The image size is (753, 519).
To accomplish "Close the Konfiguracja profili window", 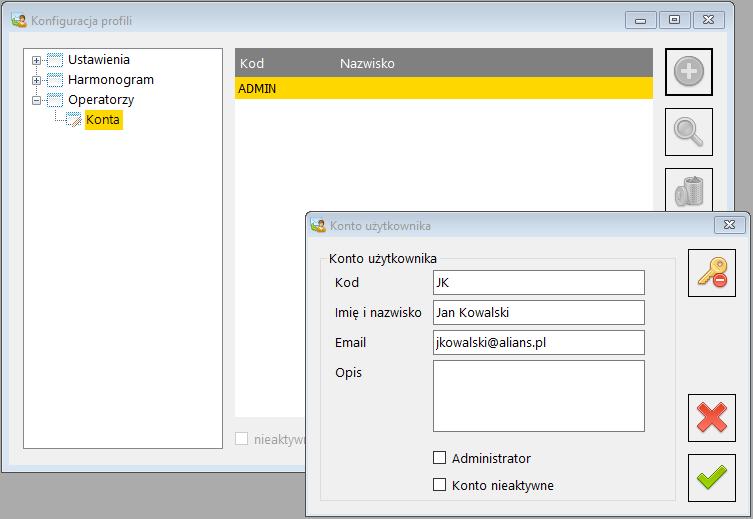I will 708,20.
